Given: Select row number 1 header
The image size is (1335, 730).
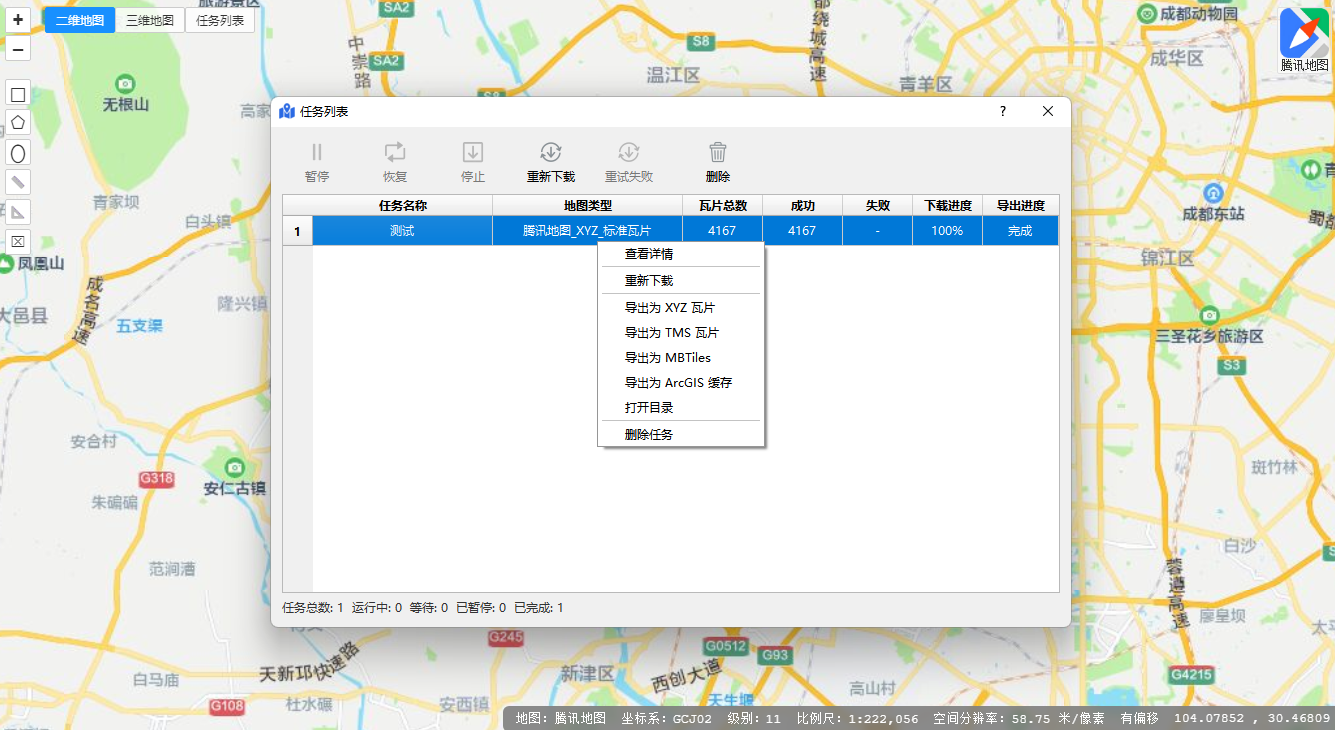Looking at the screenshot, I should tap(297, 231).
